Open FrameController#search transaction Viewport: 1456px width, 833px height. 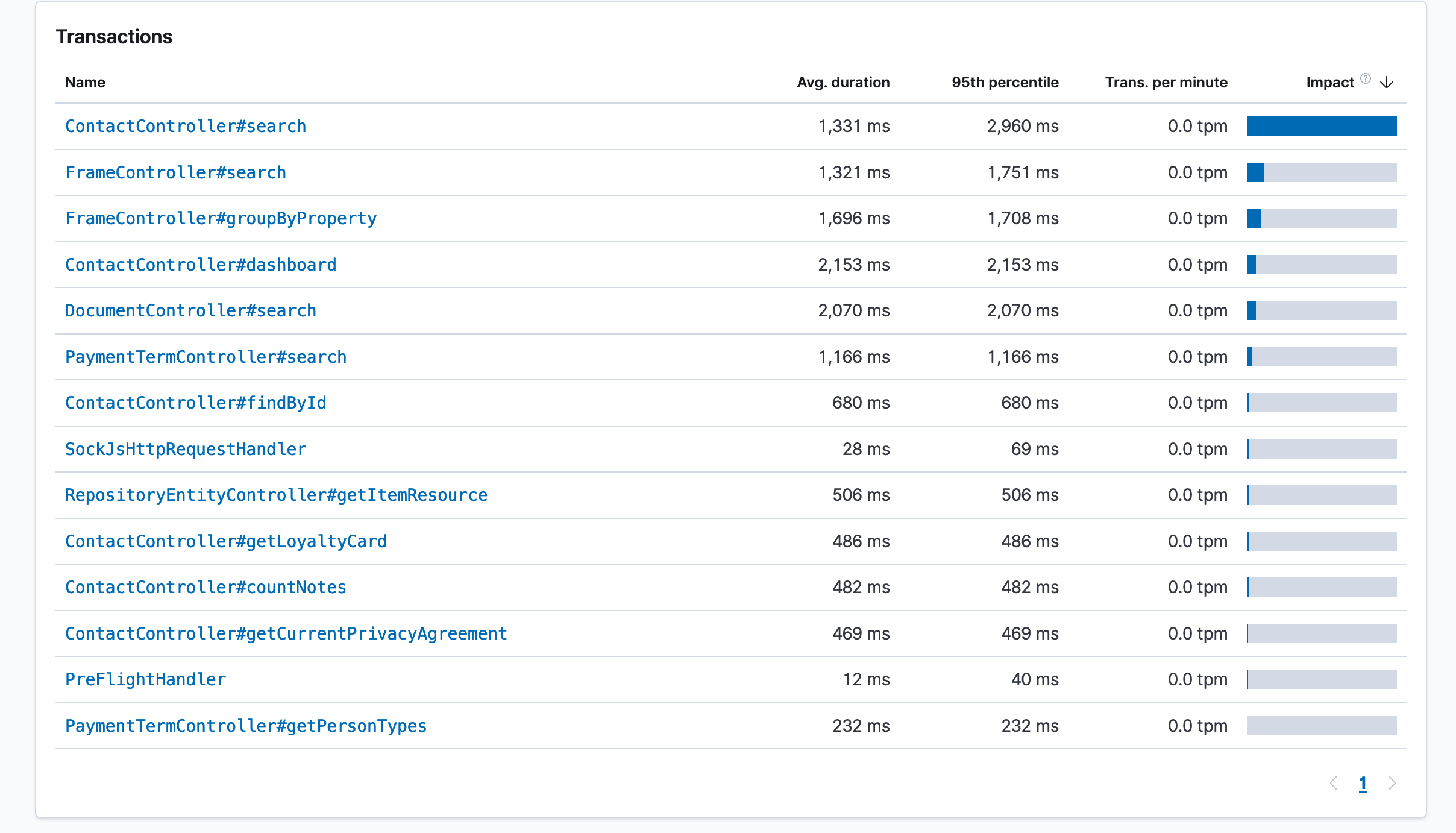(x=175, y=172)
